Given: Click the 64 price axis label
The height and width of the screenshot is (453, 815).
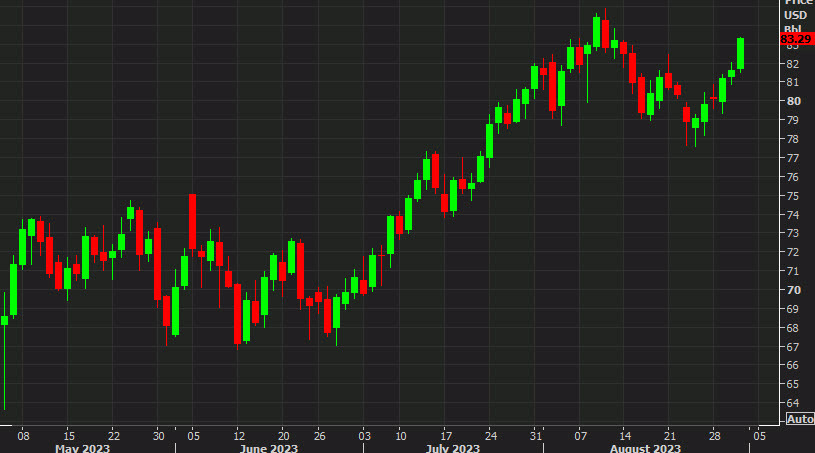Looking at the screenshot, I should coord(793,403).
